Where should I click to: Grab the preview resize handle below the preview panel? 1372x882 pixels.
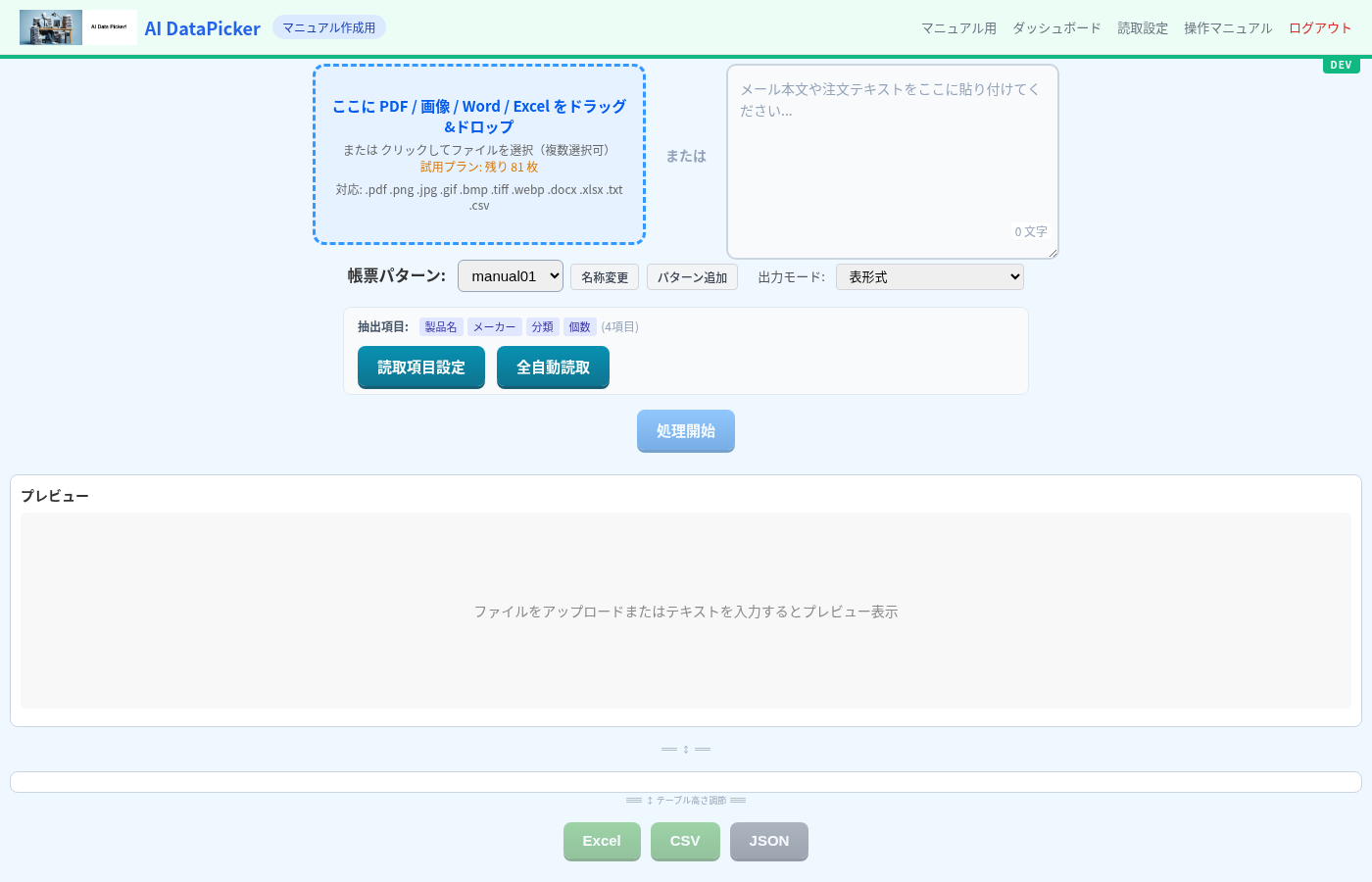[x=686, y=750]
